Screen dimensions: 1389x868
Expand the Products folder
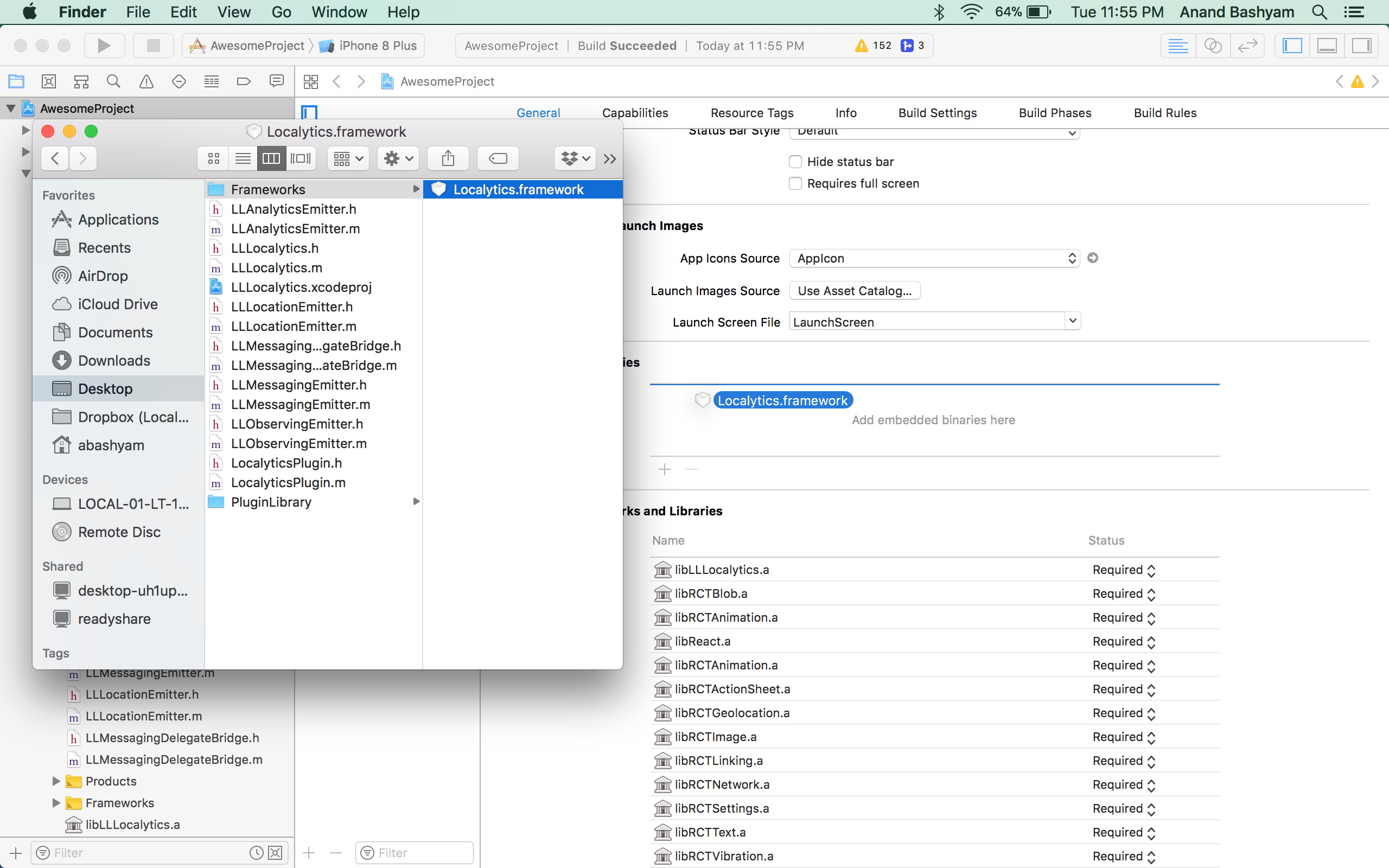[x=56, y=781]
